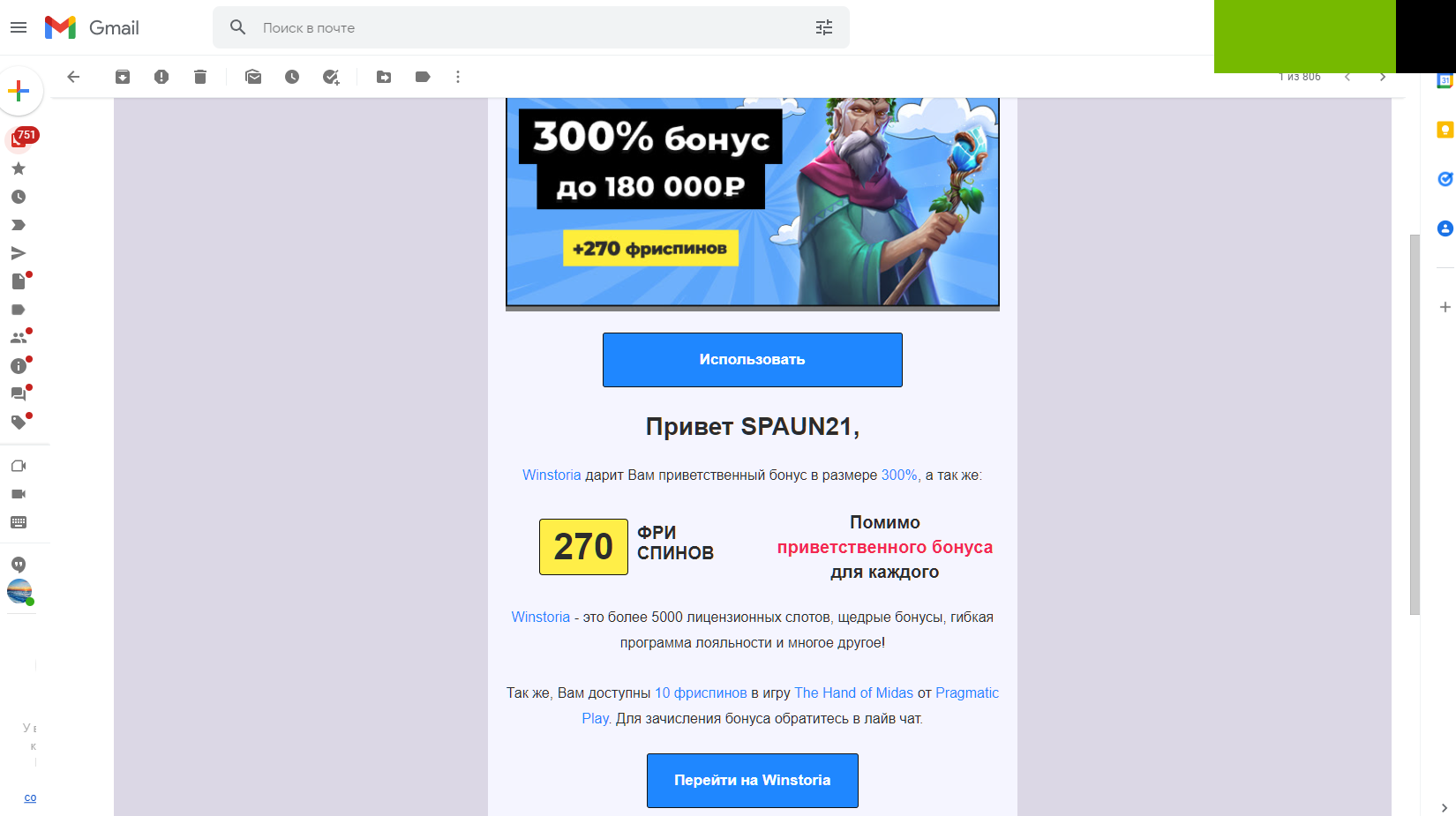Toggle the main menu hamburger
1456x816 pixels.
point(19,27)
